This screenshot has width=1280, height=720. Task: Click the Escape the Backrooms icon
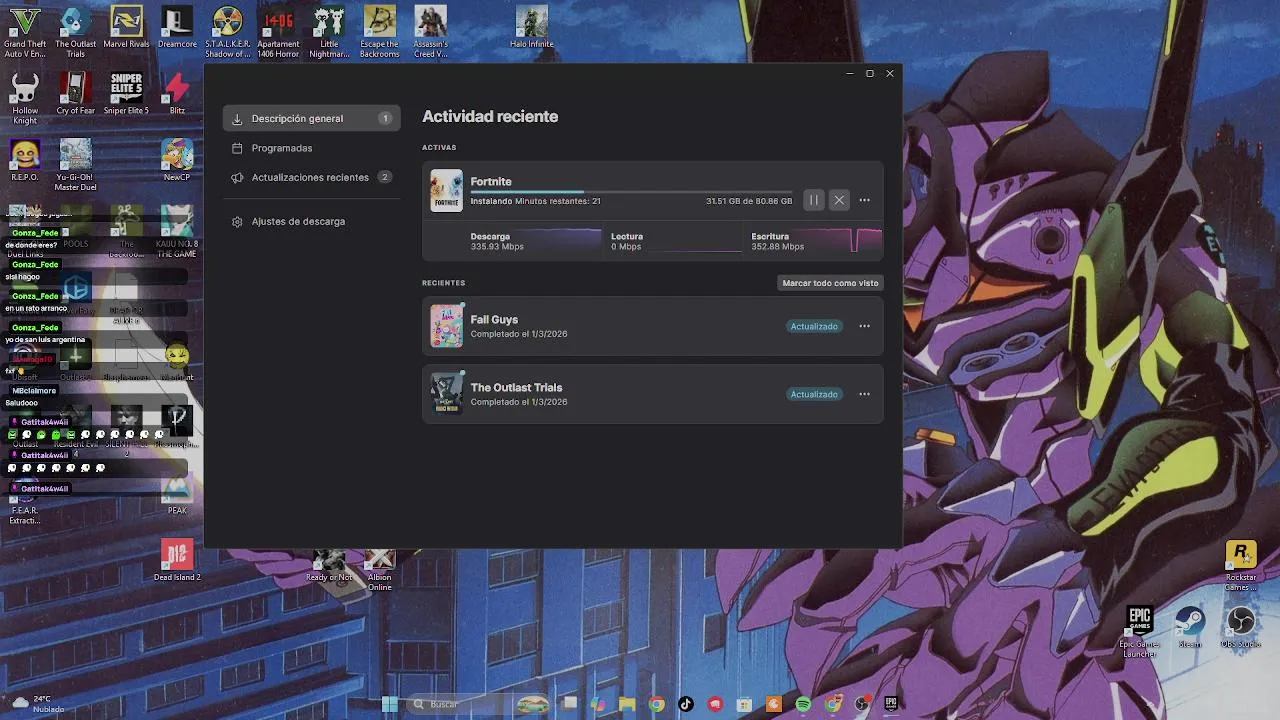click(x=380, y=32)
